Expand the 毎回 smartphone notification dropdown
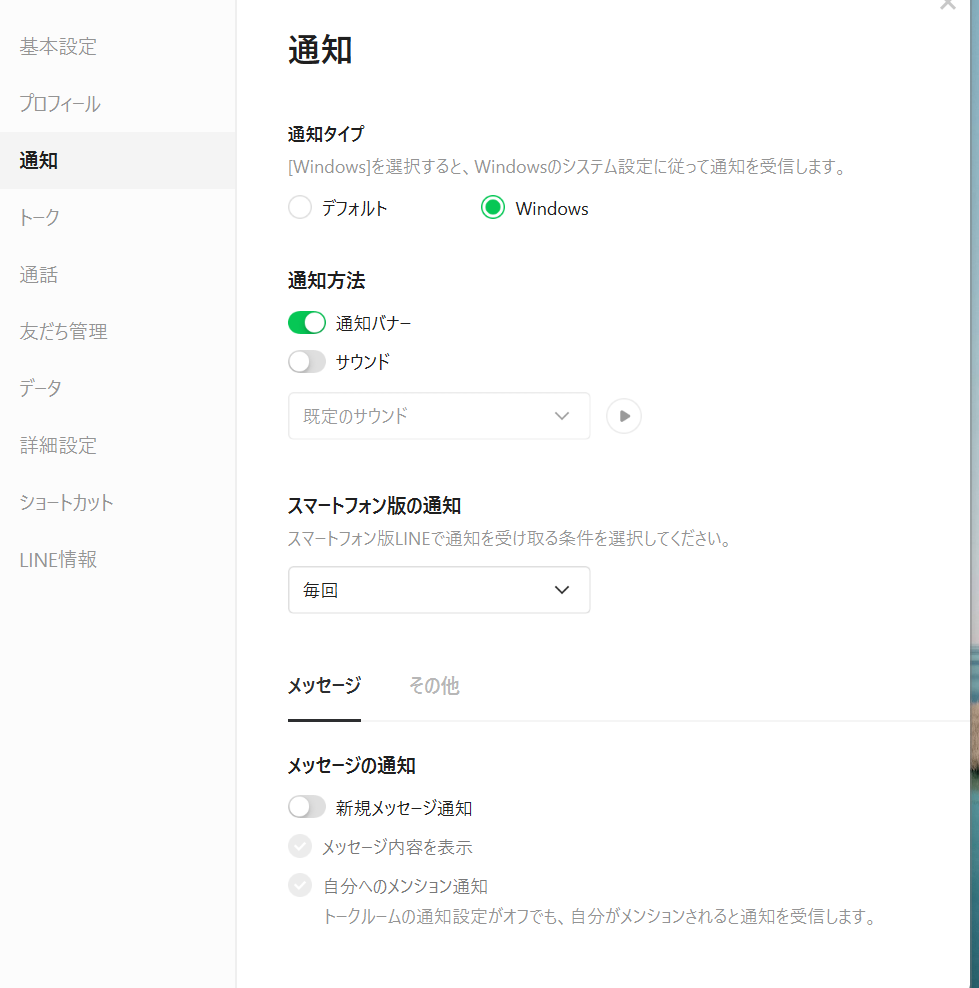Viewport: 979px width, 988px height. [439, 590]
